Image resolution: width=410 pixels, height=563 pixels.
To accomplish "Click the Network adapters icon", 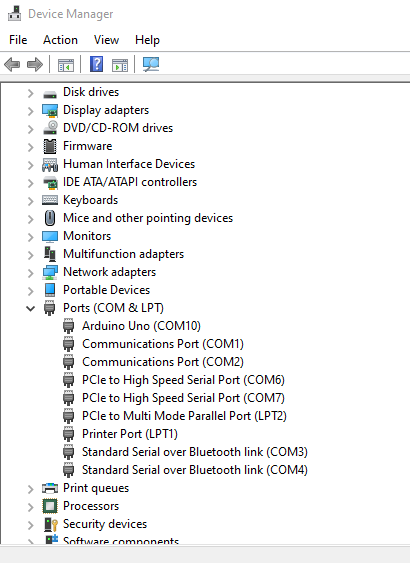I will pyautogui.click(x=50, y=272).
